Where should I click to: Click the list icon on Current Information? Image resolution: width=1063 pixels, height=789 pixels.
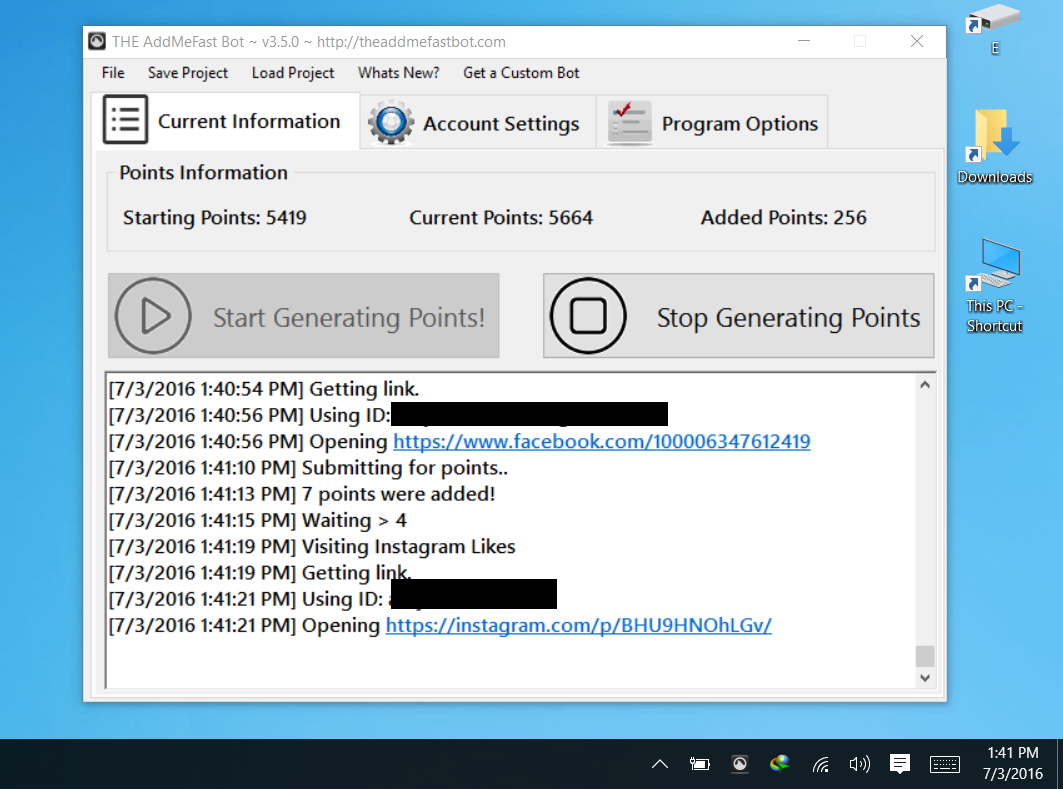[125, 119]
